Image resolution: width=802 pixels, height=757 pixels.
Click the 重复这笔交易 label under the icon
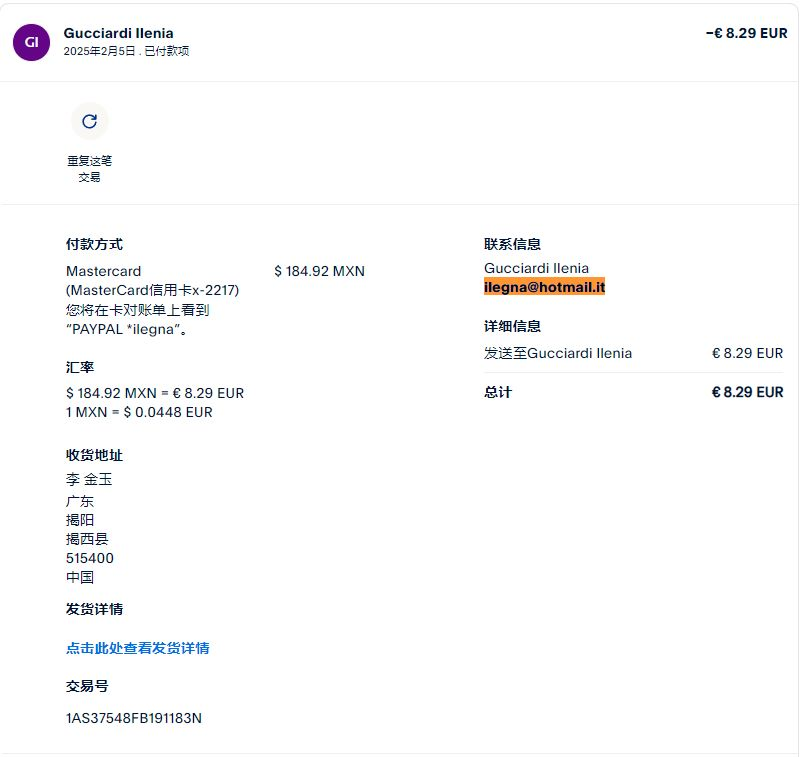89,168
